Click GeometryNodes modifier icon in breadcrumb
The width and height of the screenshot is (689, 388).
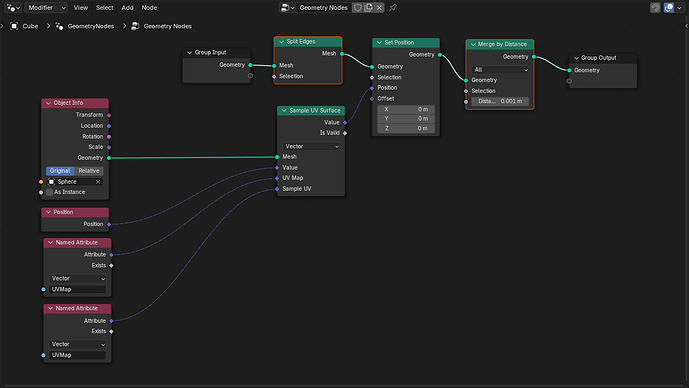59,26
